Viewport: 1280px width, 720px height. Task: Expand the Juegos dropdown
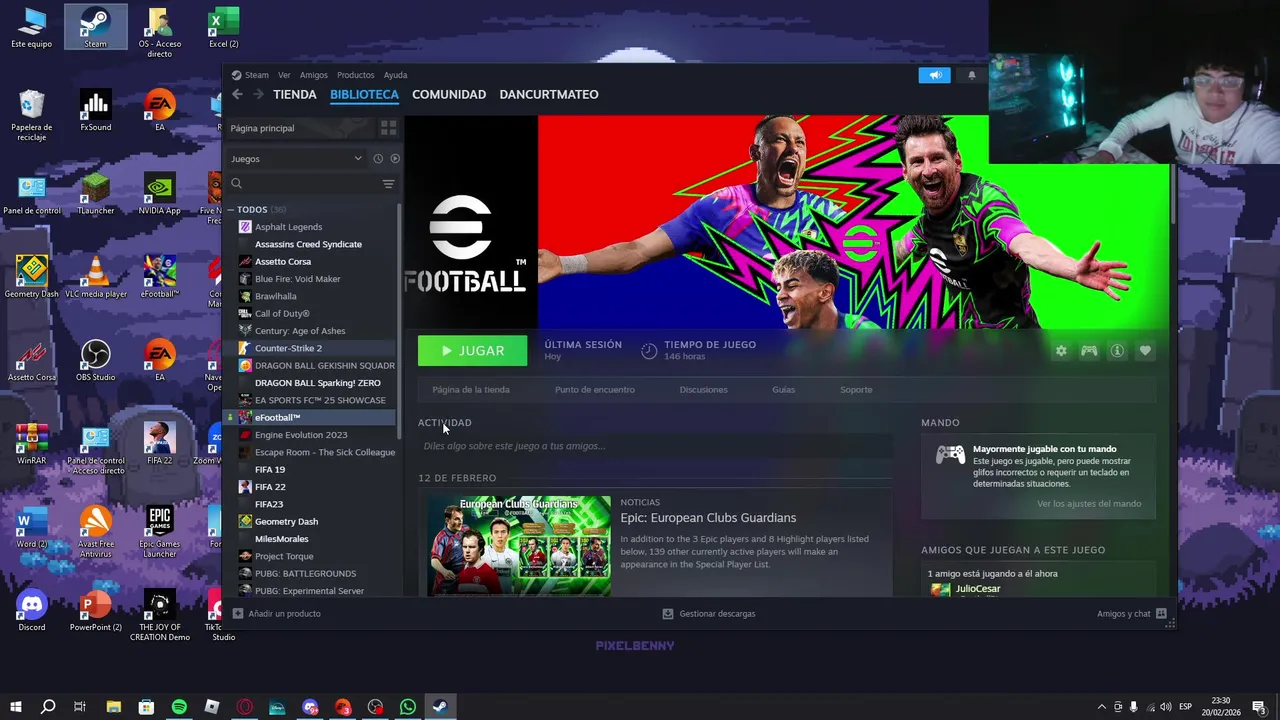tap(296, 159)
